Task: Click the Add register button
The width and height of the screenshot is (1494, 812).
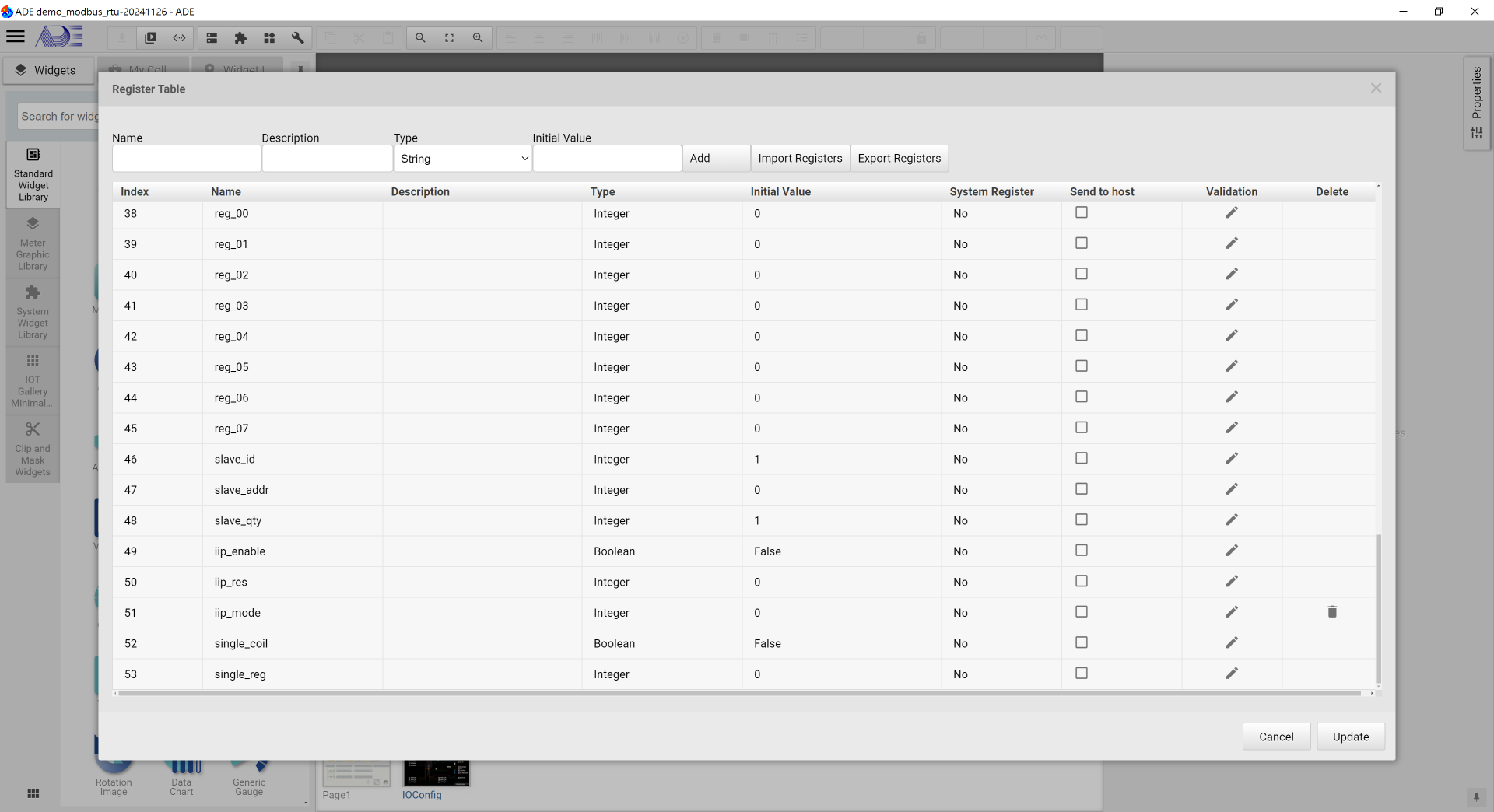Action: (x=716, y=159)
